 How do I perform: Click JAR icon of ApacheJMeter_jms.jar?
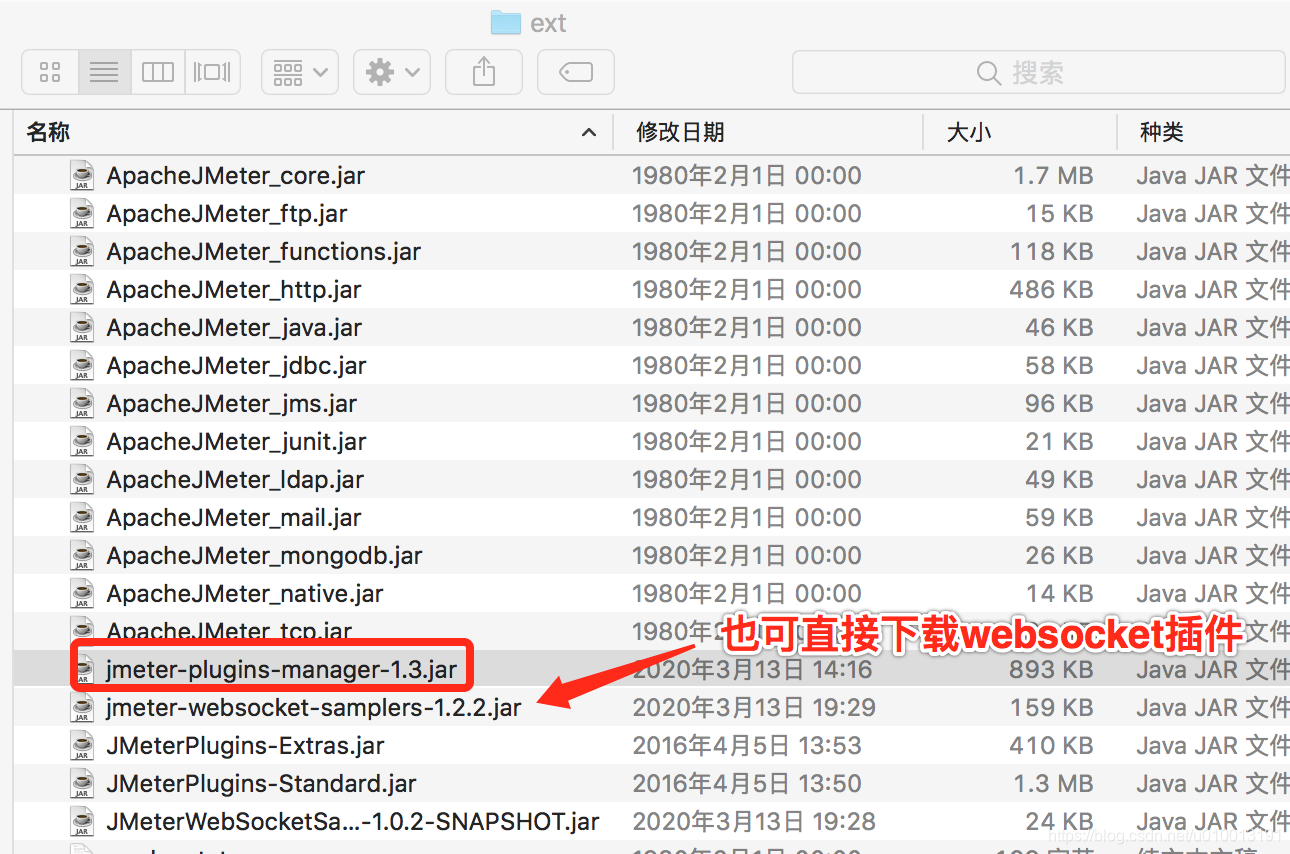point(82,404)
